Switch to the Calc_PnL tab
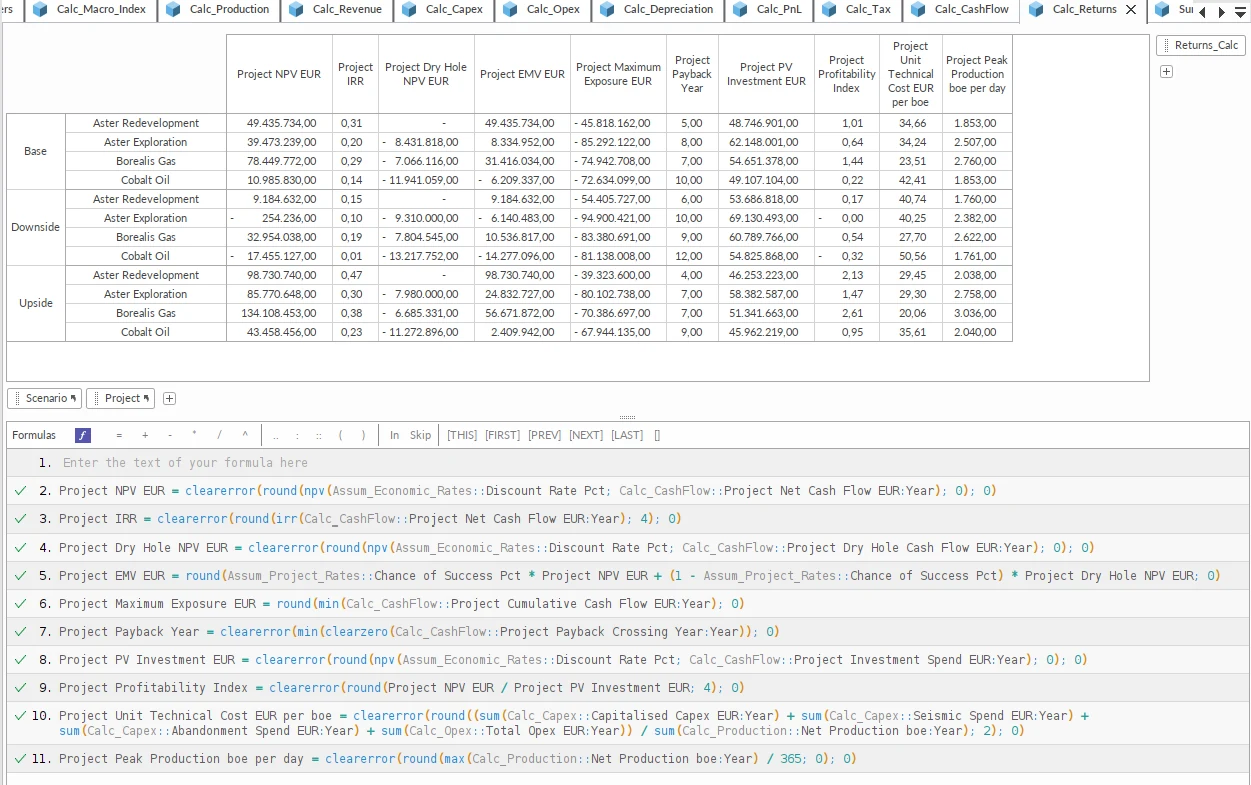This screenshot has height=785, width=1251. tap(768, 10)
